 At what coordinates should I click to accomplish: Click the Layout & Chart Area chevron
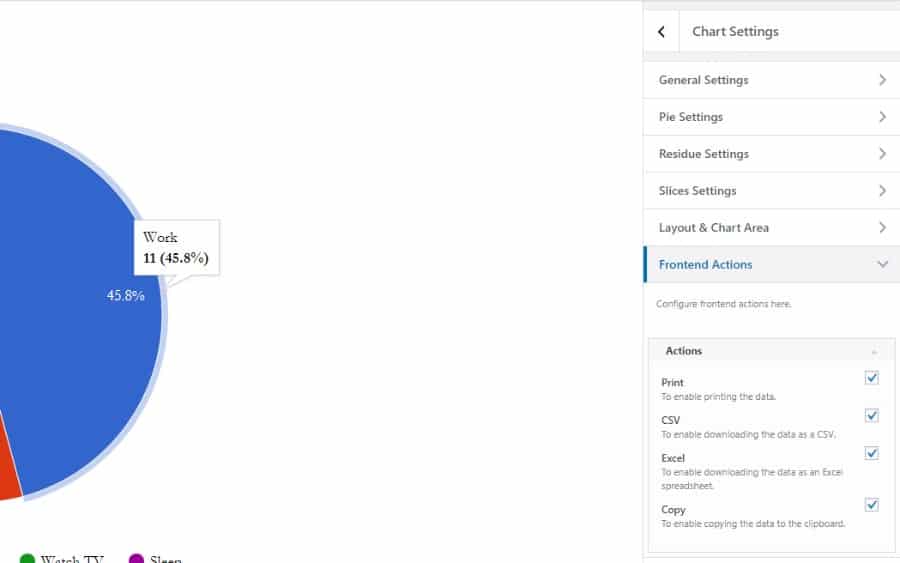pos(882,228)
